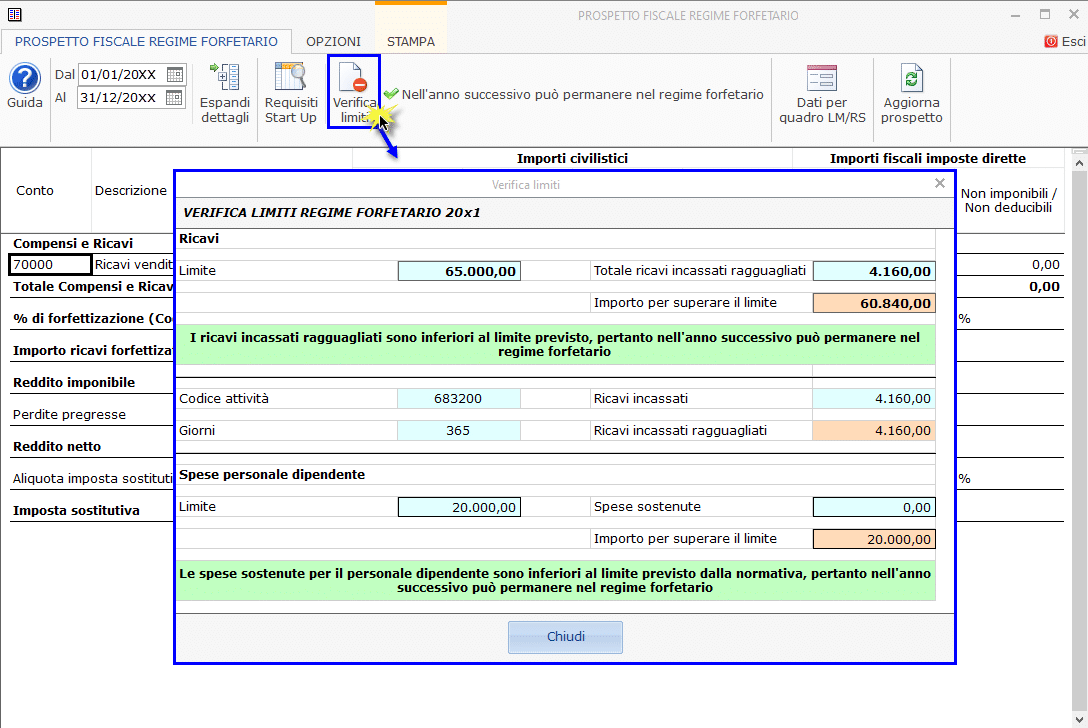Click the Perdite pregresse row label

(69, 414)
